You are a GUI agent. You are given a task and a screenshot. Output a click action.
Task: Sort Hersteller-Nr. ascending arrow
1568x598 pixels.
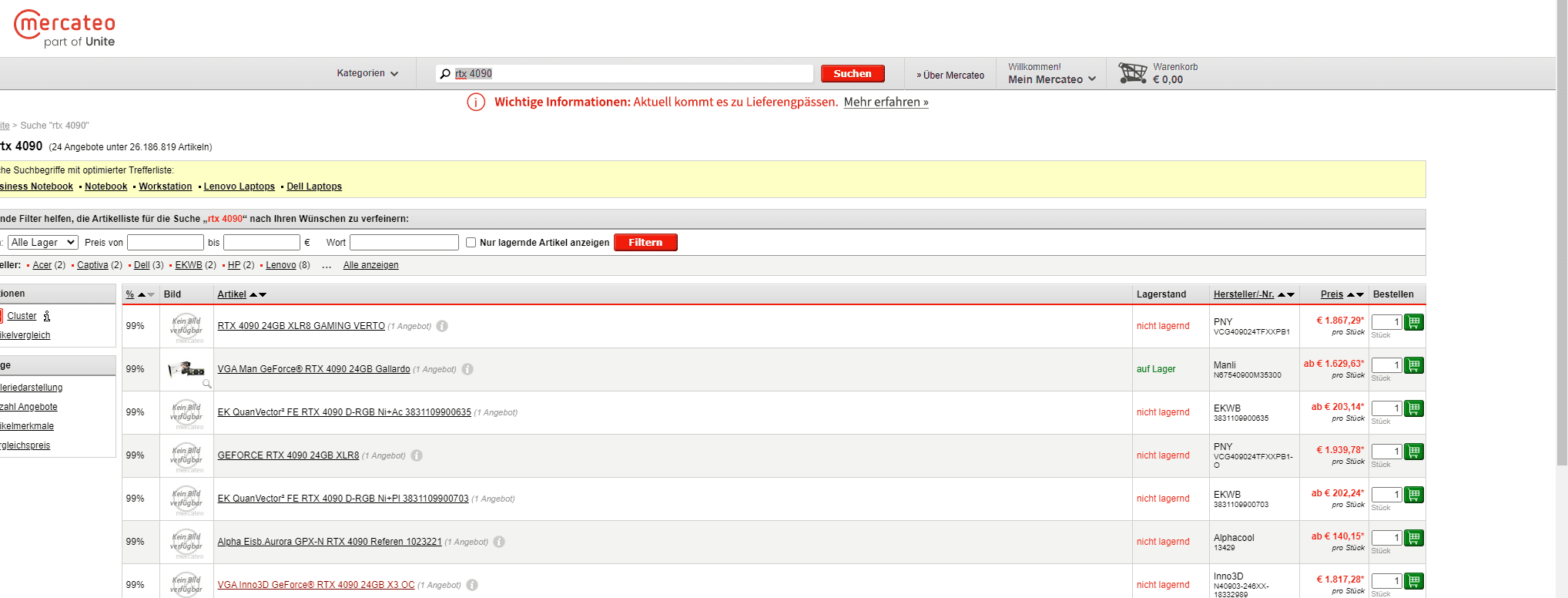tap(1282, 294)
